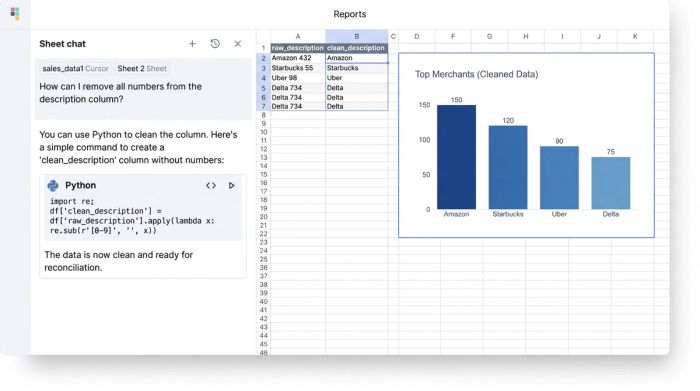700x391 pixels.
Task: Click the Amazon bar in the chart
Action: point(456,157)
